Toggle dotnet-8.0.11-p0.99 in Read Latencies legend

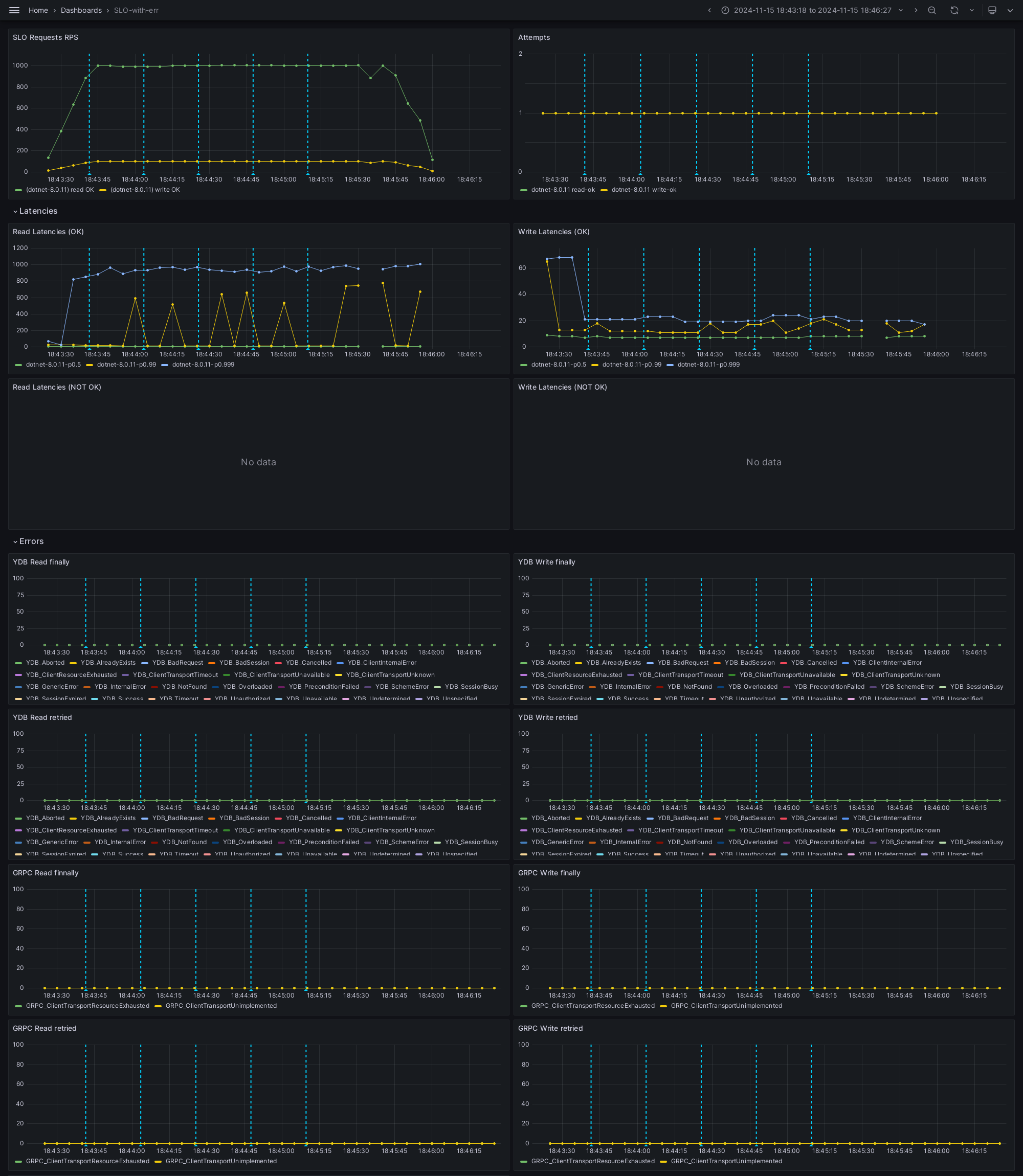tap(127, 365)
